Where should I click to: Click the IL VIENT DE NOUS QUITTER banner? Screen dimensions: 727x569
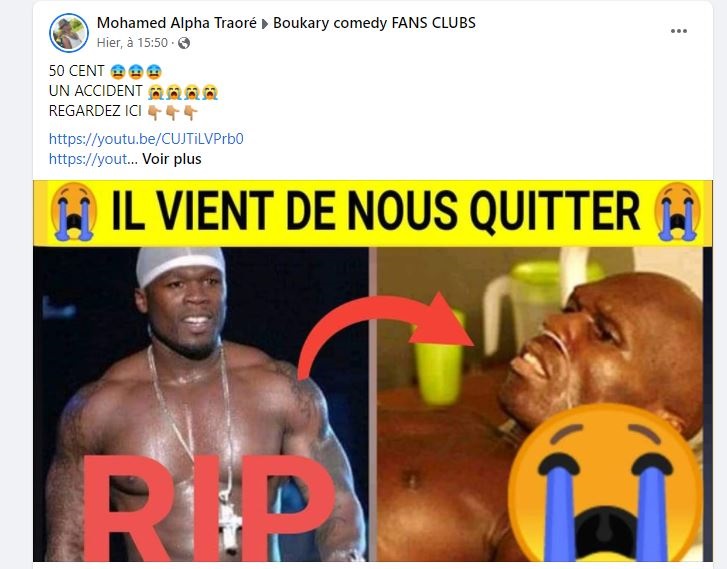tap(372, 213)
